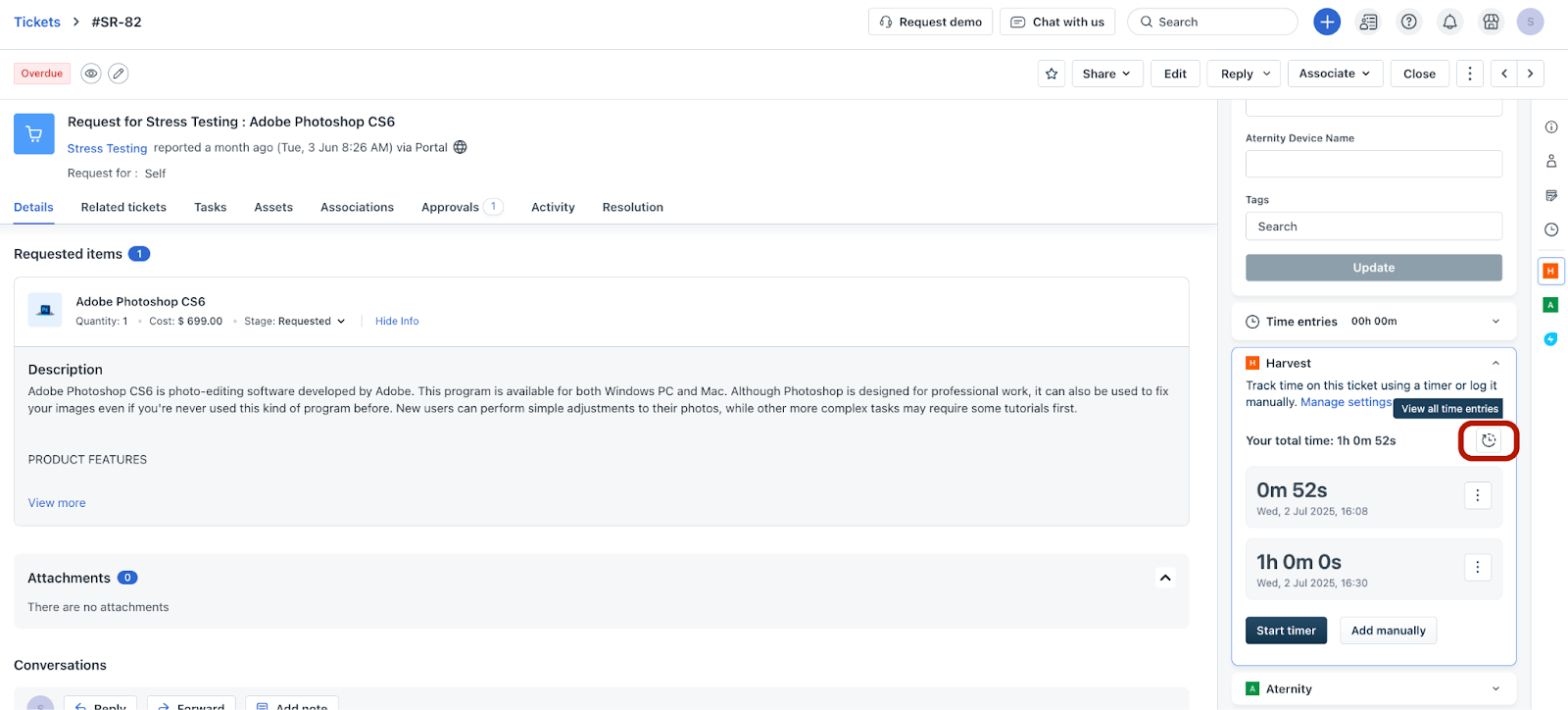
Task: Click the Edit button
Action: 1175,74
